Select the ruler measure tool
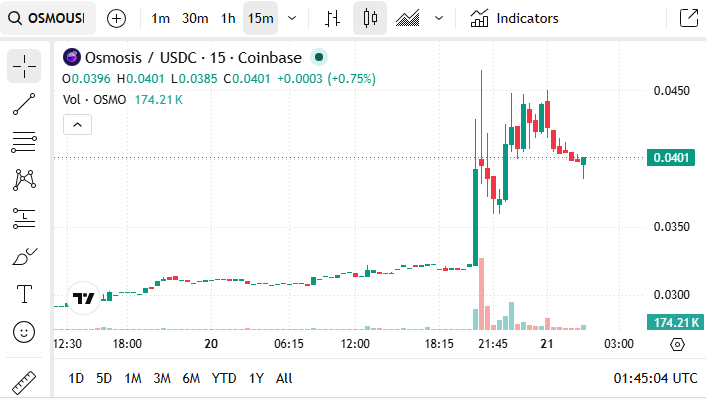The height and width of the screenshot is (400, 706). point(24,382)
